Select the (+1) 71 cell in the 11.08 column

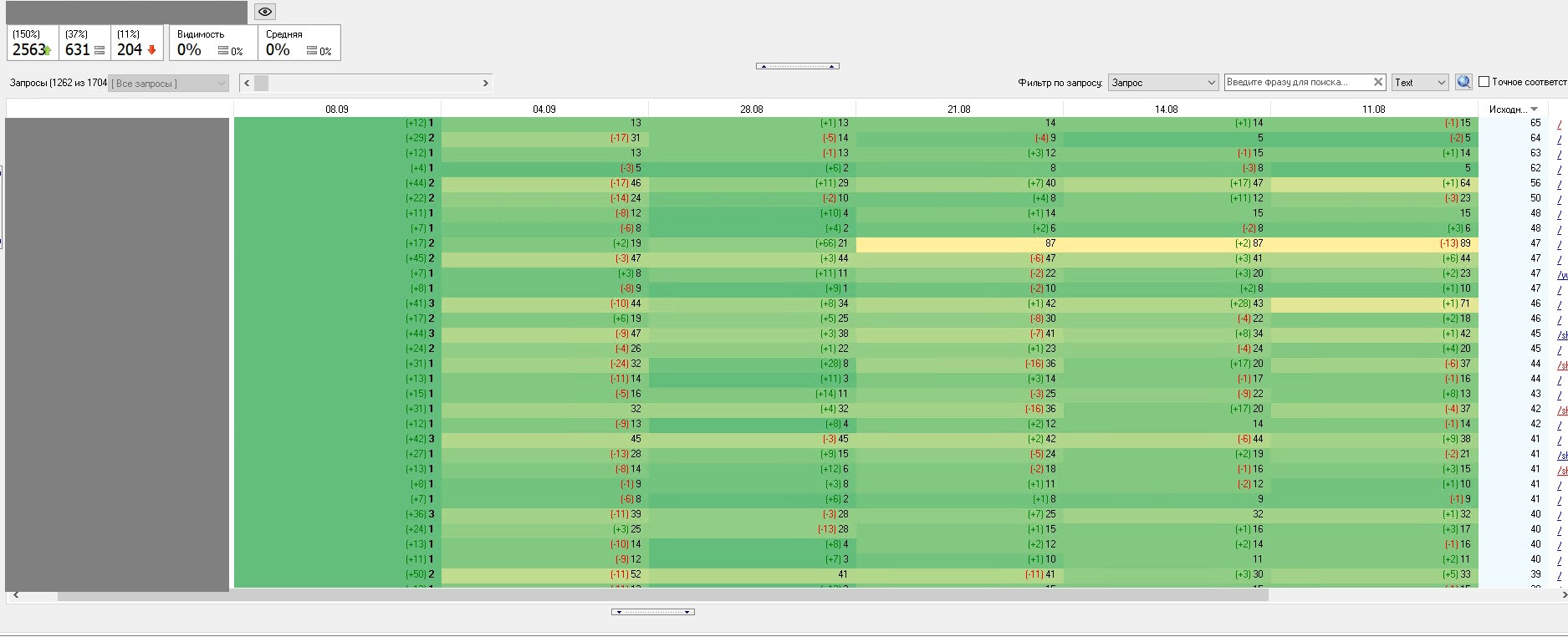click(1374, 303)
